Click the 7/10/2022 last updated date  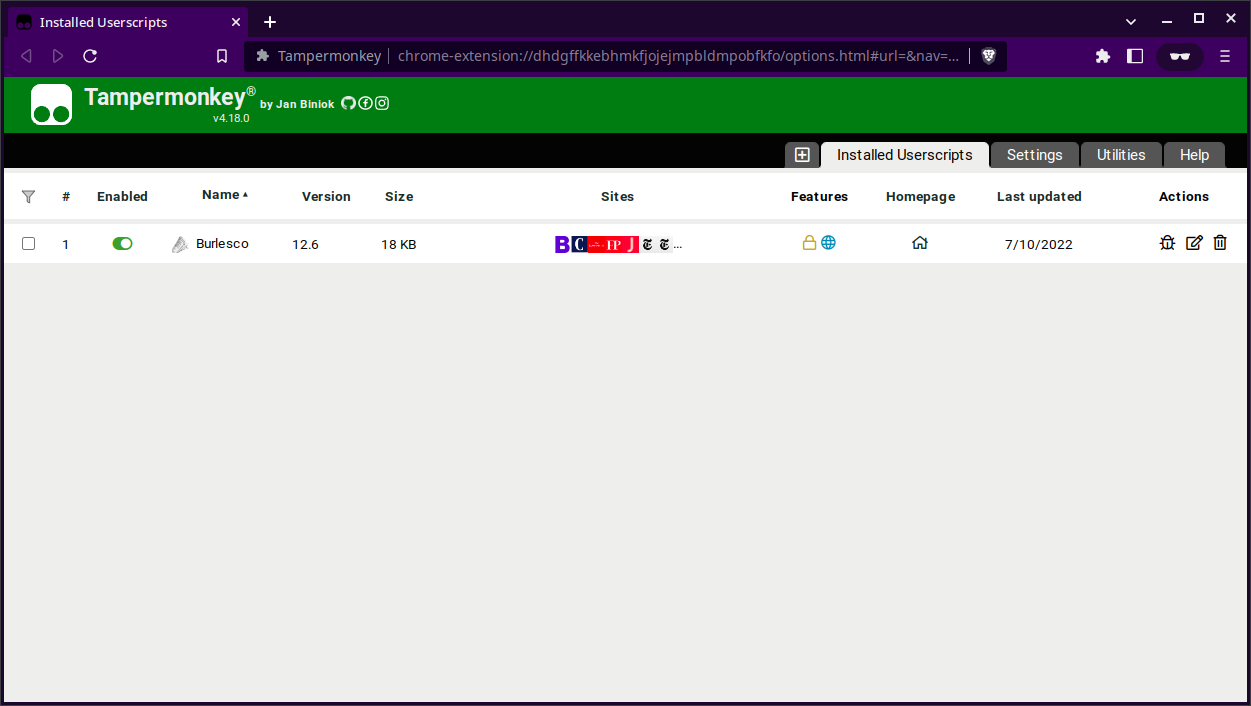pos(1038,244)
